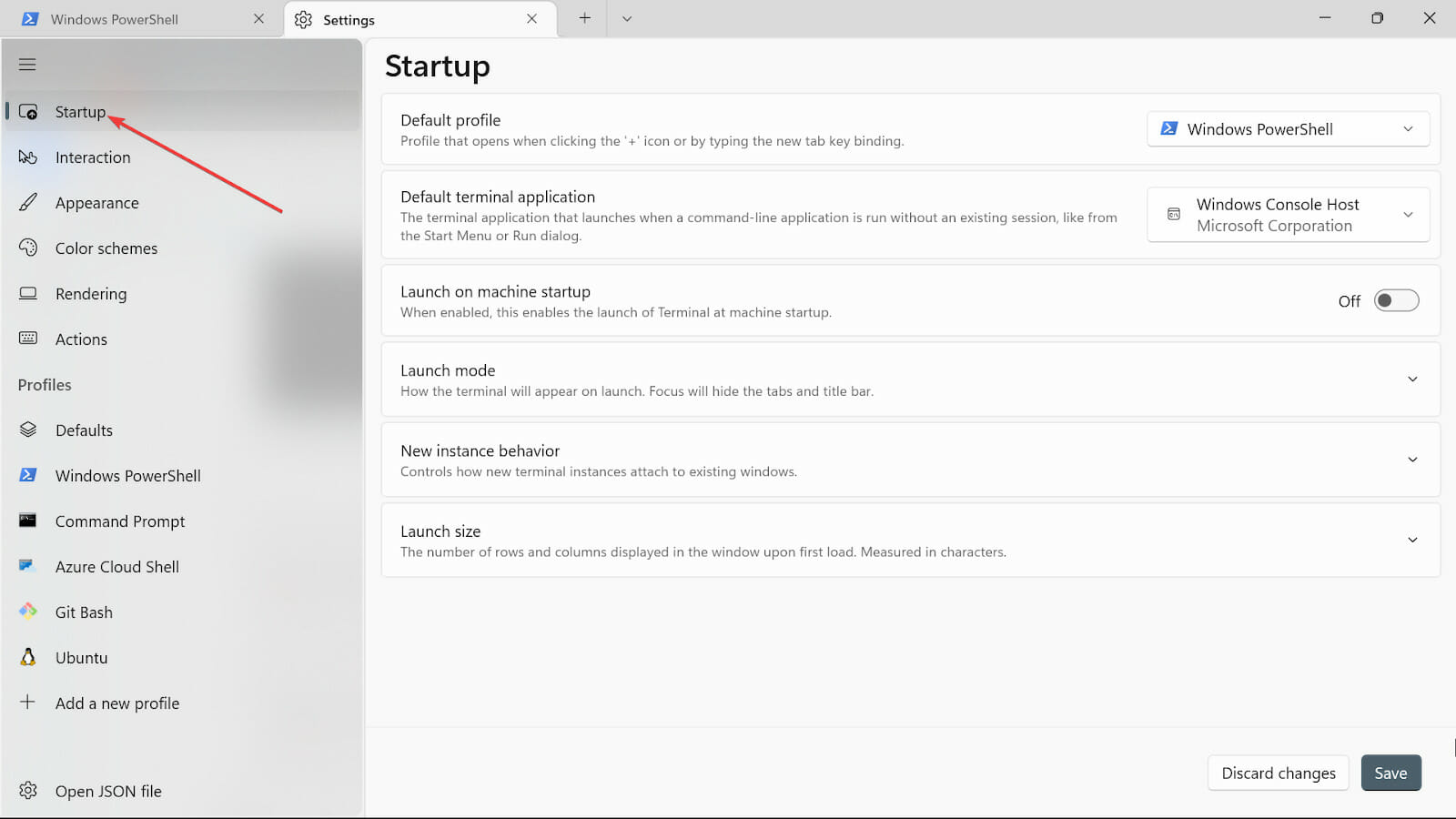The width and height of the screenshot is (1456, 819).
Task: Open a new tab with the plus button
Action: pyautogui.click(x=584, y=18)
